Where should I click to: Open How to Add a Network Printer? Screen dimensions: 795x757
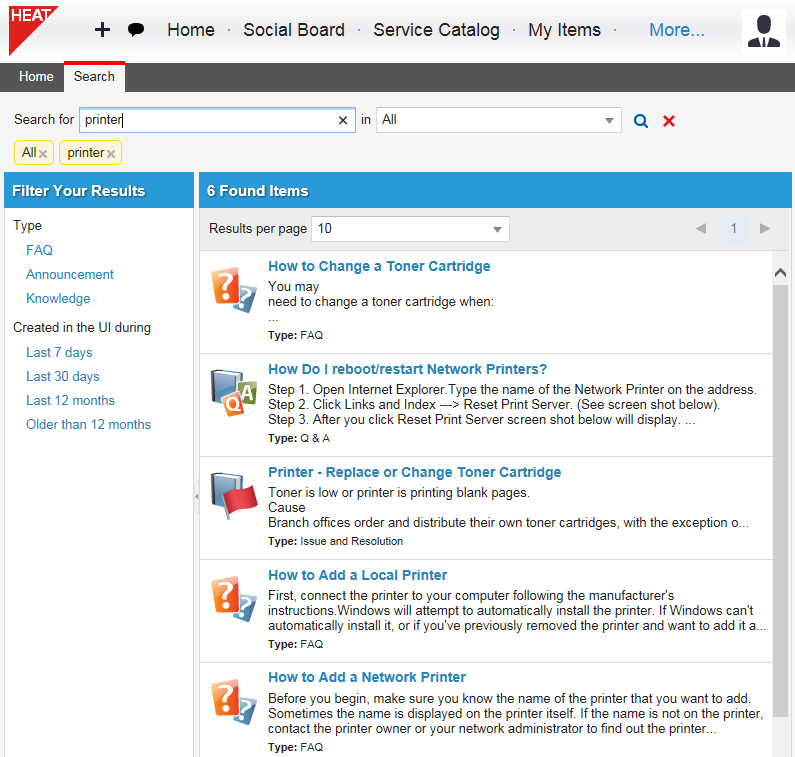click(x=367, y=677)
